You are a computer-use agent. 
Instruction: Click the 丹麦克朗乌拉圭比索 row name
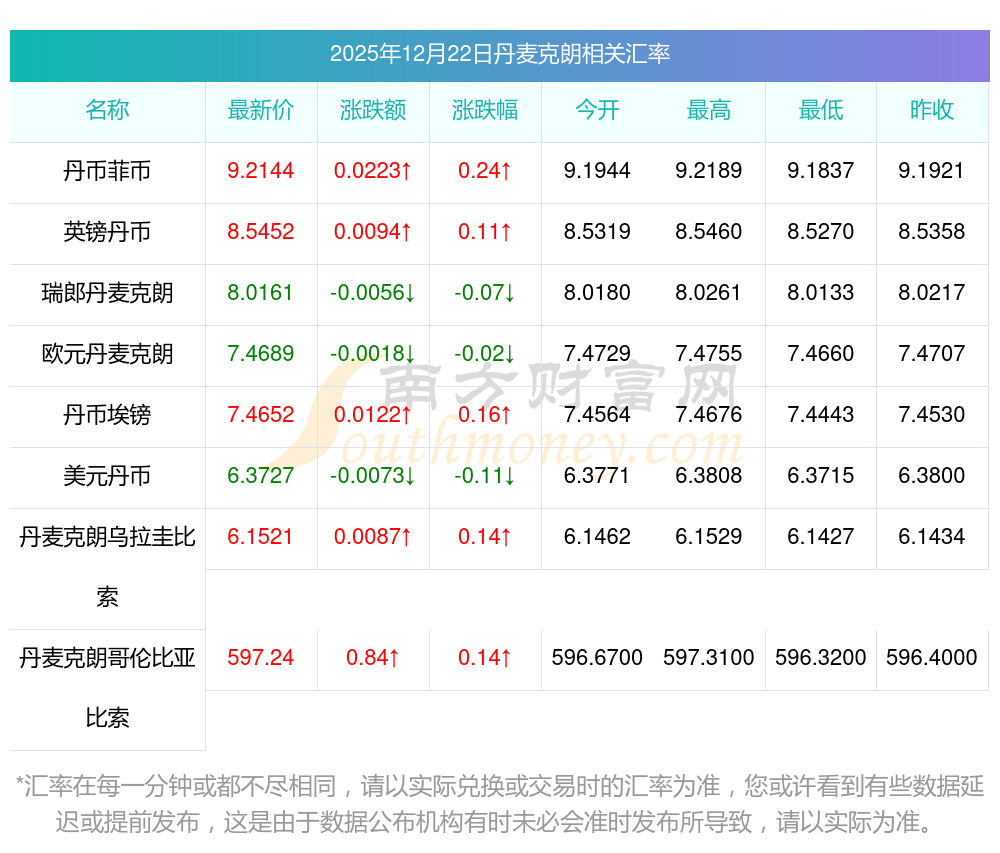tap(107, 567)
